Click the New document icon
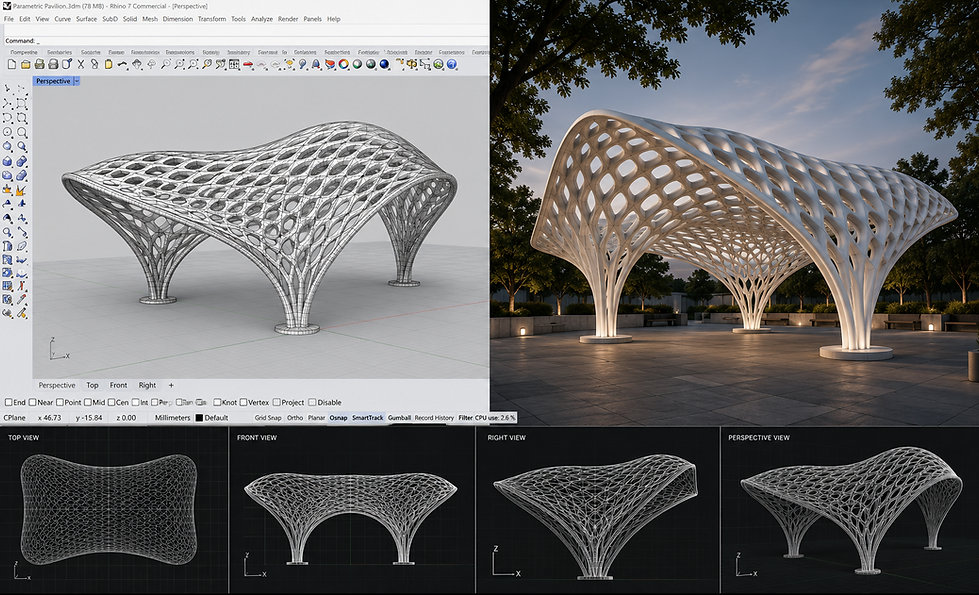979x595 pixels. (x=12, y=64)
